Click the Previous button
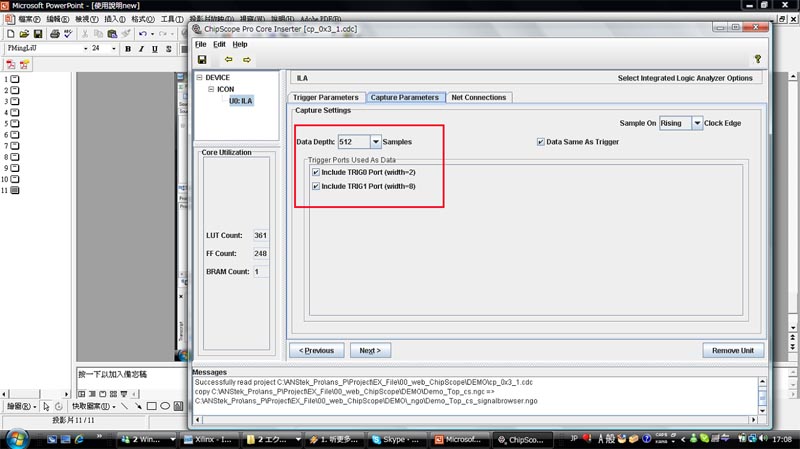Image resolution: width=800 pixels, height=449 pixels. click(316, 351)
